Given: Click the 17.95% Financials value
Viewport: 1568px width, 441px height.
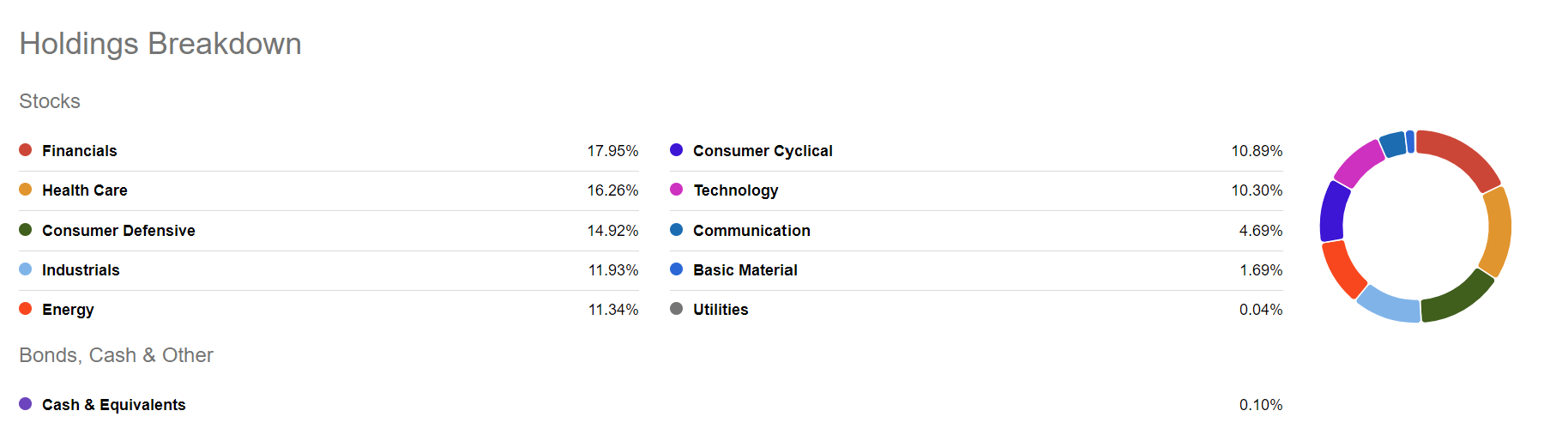Looking at the screenshot, I should [612, 151].
